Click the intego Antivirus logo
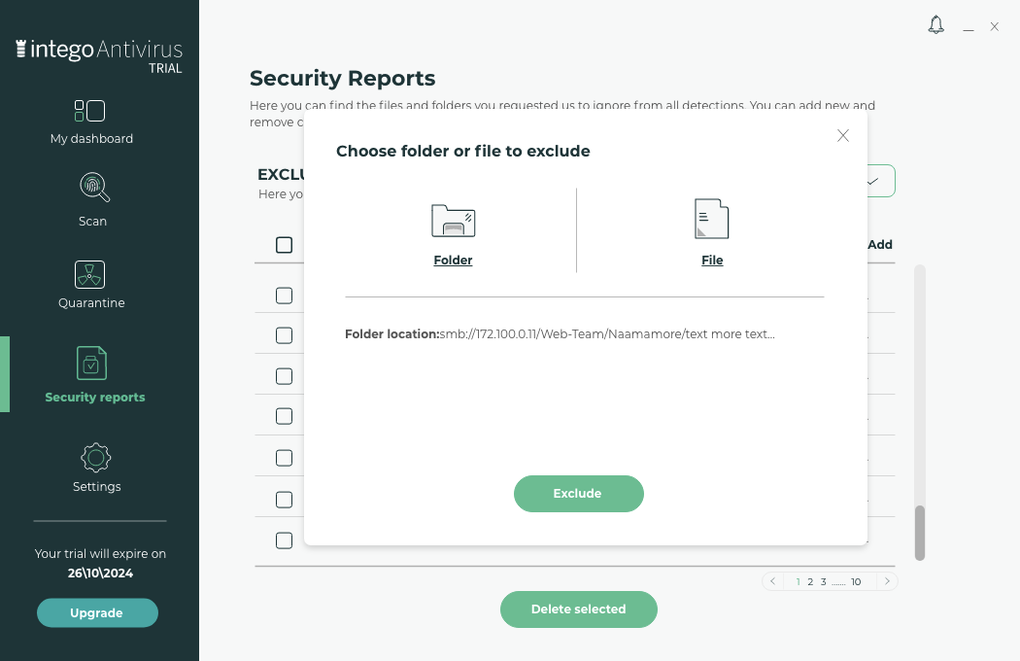This screenshot has height=661, width=1020. point(99,56)
